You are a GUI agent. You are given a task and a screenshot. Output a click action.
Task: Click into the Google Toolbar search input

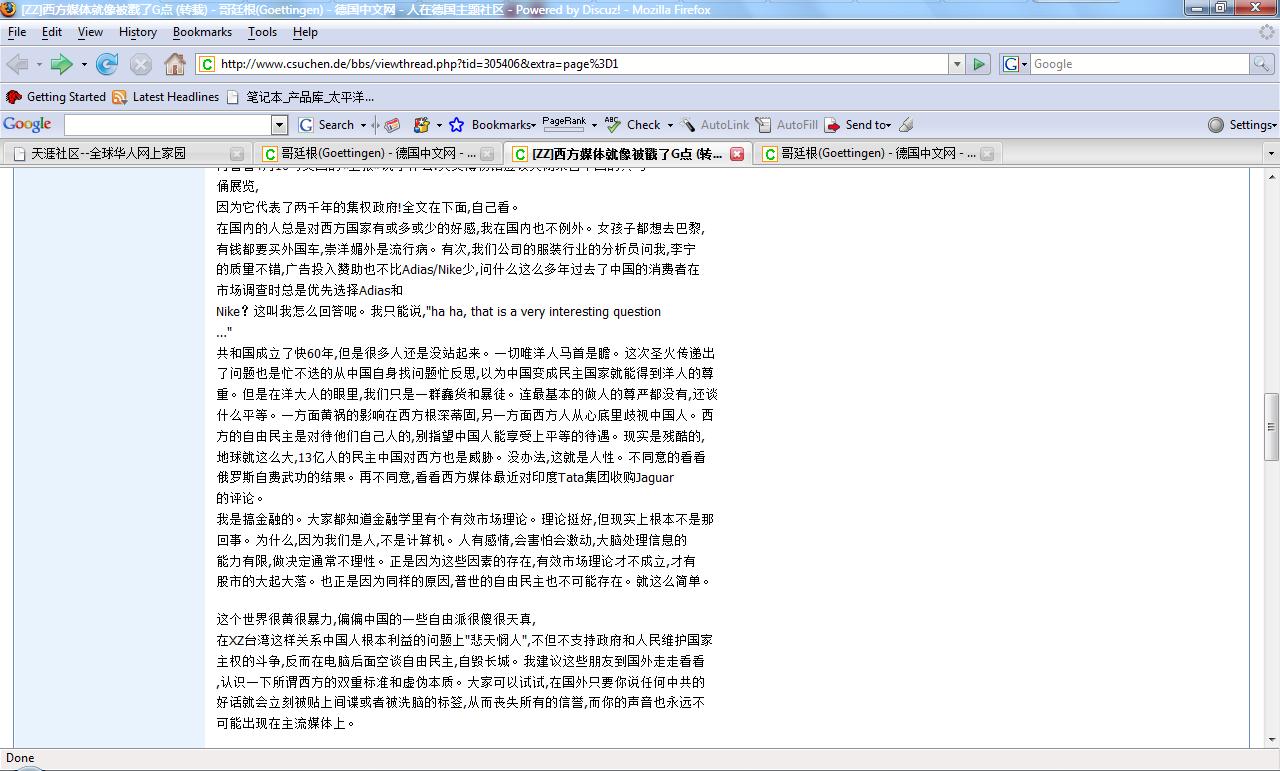[168, 125]
